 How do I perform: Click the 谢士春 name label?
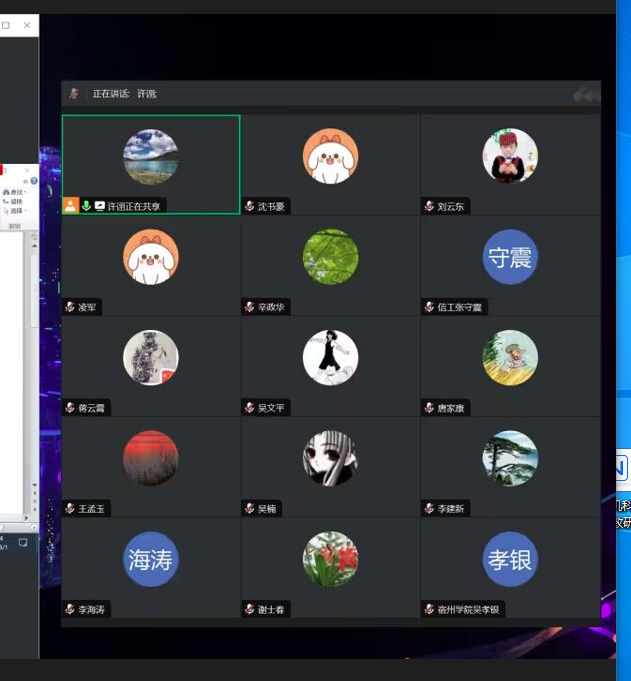click(x=271, y=610)
